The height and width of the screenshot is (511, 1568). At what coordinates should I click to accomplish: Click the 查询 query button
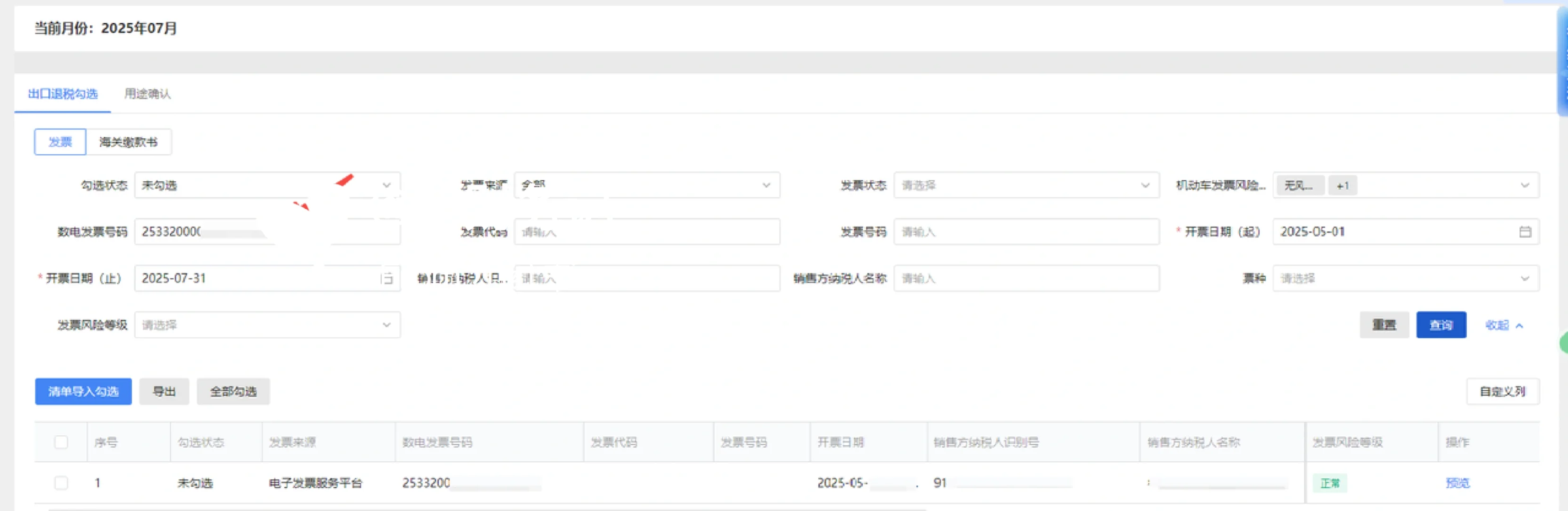[1441, 325]
